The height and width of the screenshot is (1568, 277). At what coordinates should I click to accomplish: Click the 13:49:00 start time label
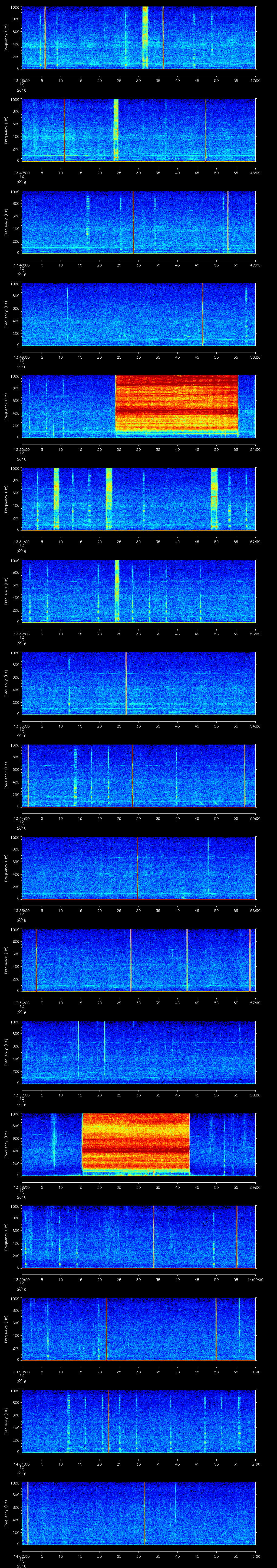tap(22, 357)
